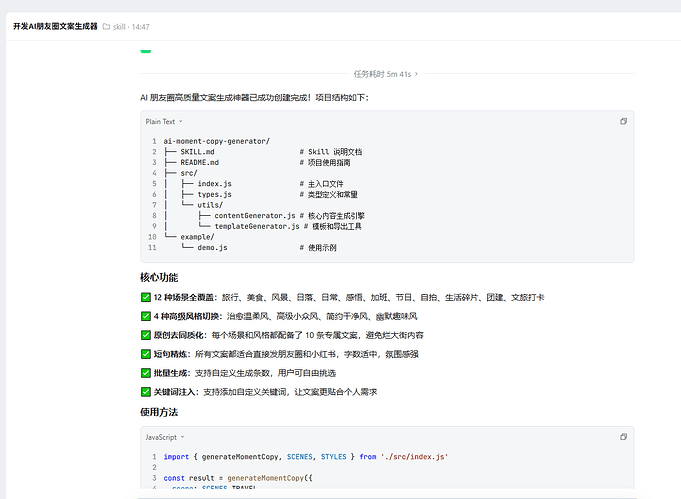Click the types.js line
The height and width of the screenshot is (499, 681).
(261, 195)
